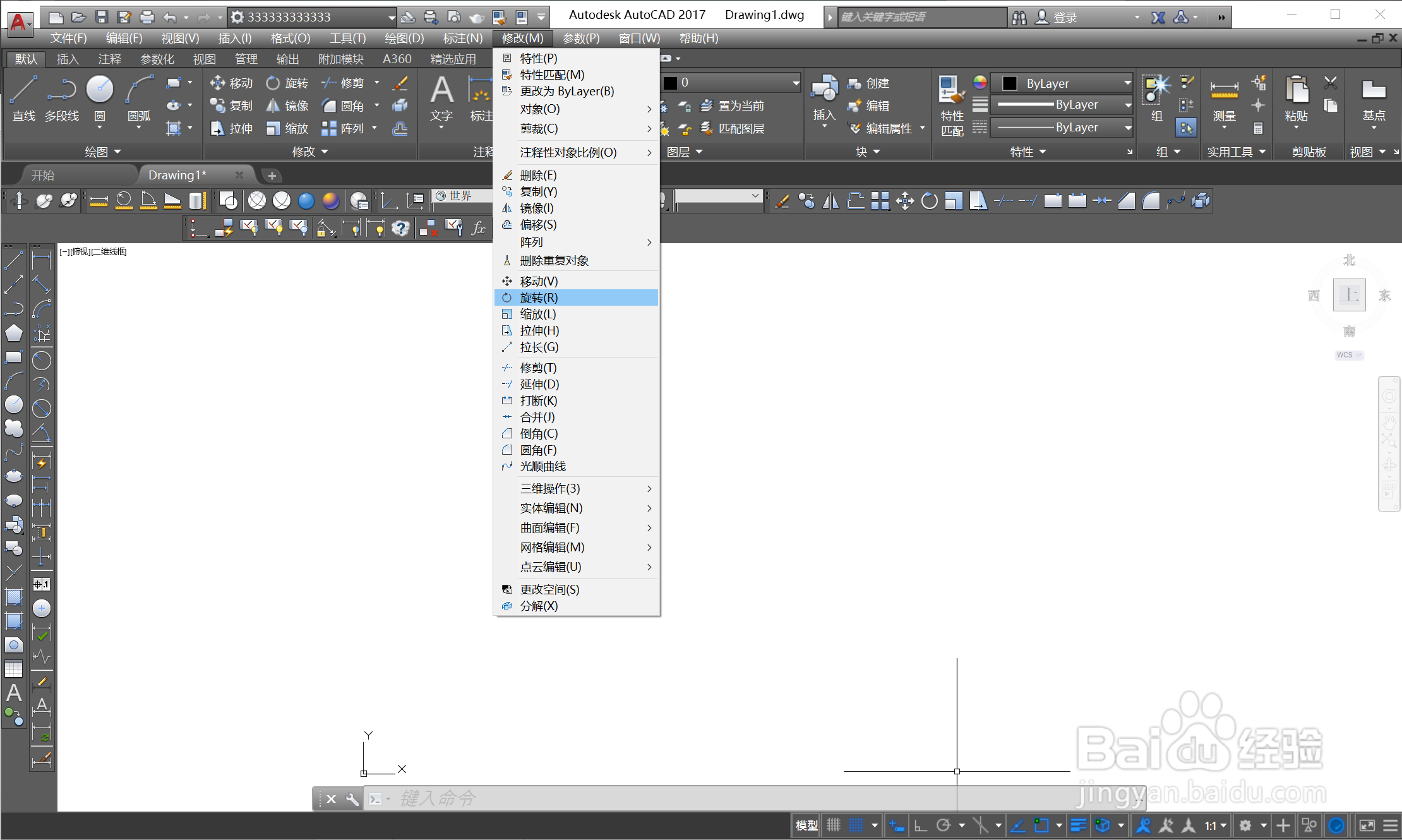Click the Match Layer button
Viewport: 1402px width, 840px height.
[x=733, y=128]
